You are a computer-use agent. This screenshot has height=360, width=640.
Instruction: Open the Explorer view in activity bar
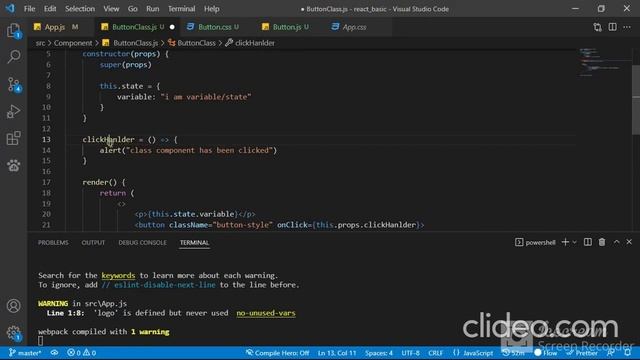click(13, 31)
